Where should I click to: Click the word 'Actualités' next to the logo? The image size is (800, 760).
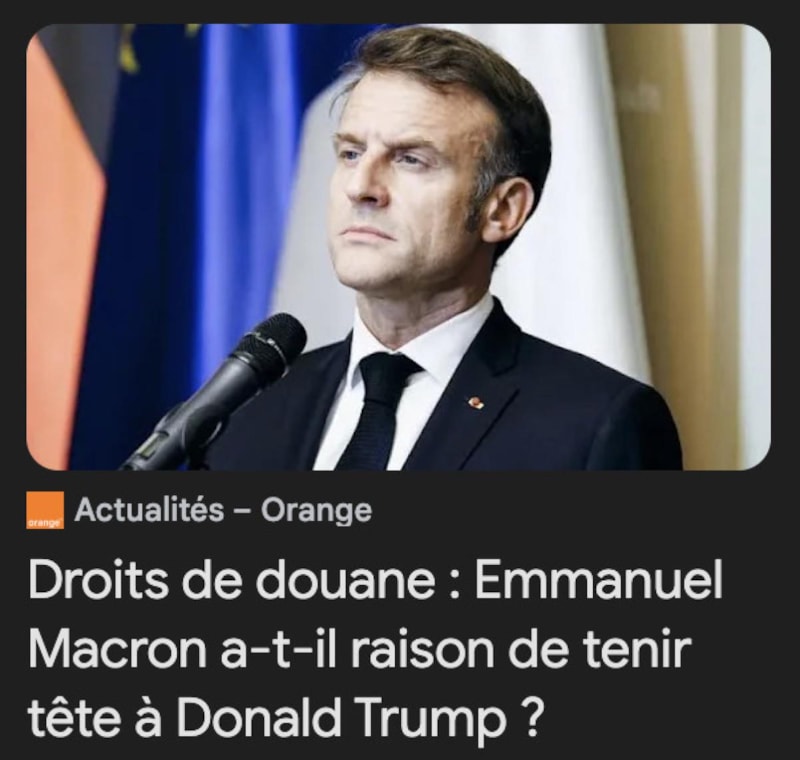click(x=149, y=510)
